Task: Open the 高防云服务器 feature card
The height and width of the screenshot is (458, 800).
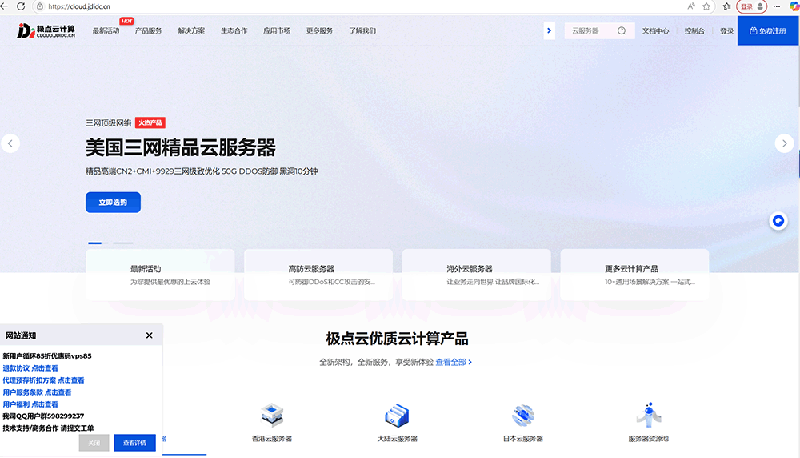Action: [318, 274]
